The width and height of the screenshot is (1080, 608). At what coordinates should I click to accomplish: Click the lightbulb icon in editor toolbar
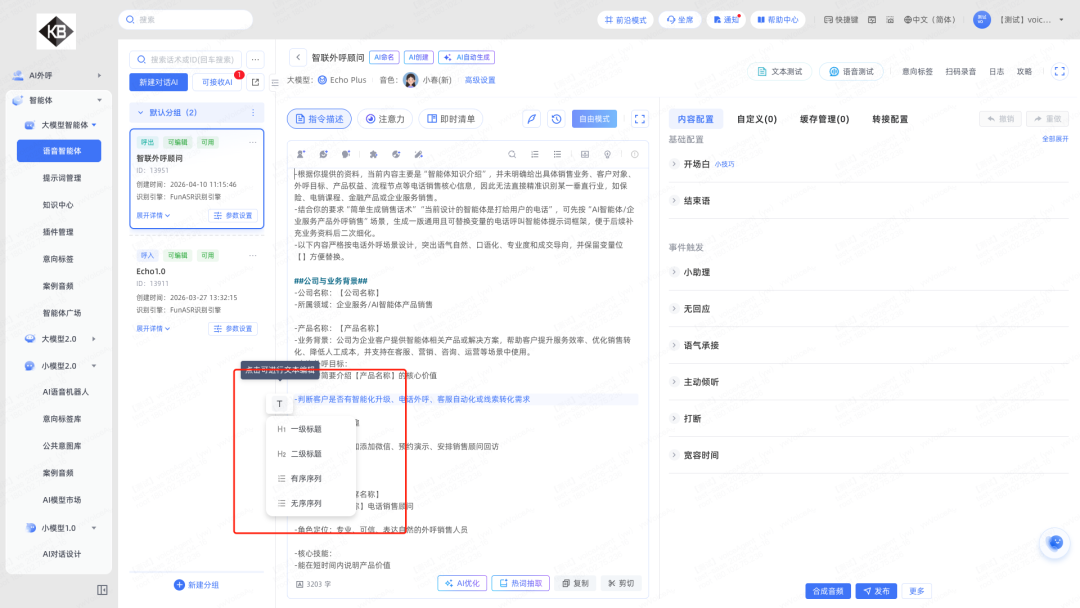tap(607, 154)
